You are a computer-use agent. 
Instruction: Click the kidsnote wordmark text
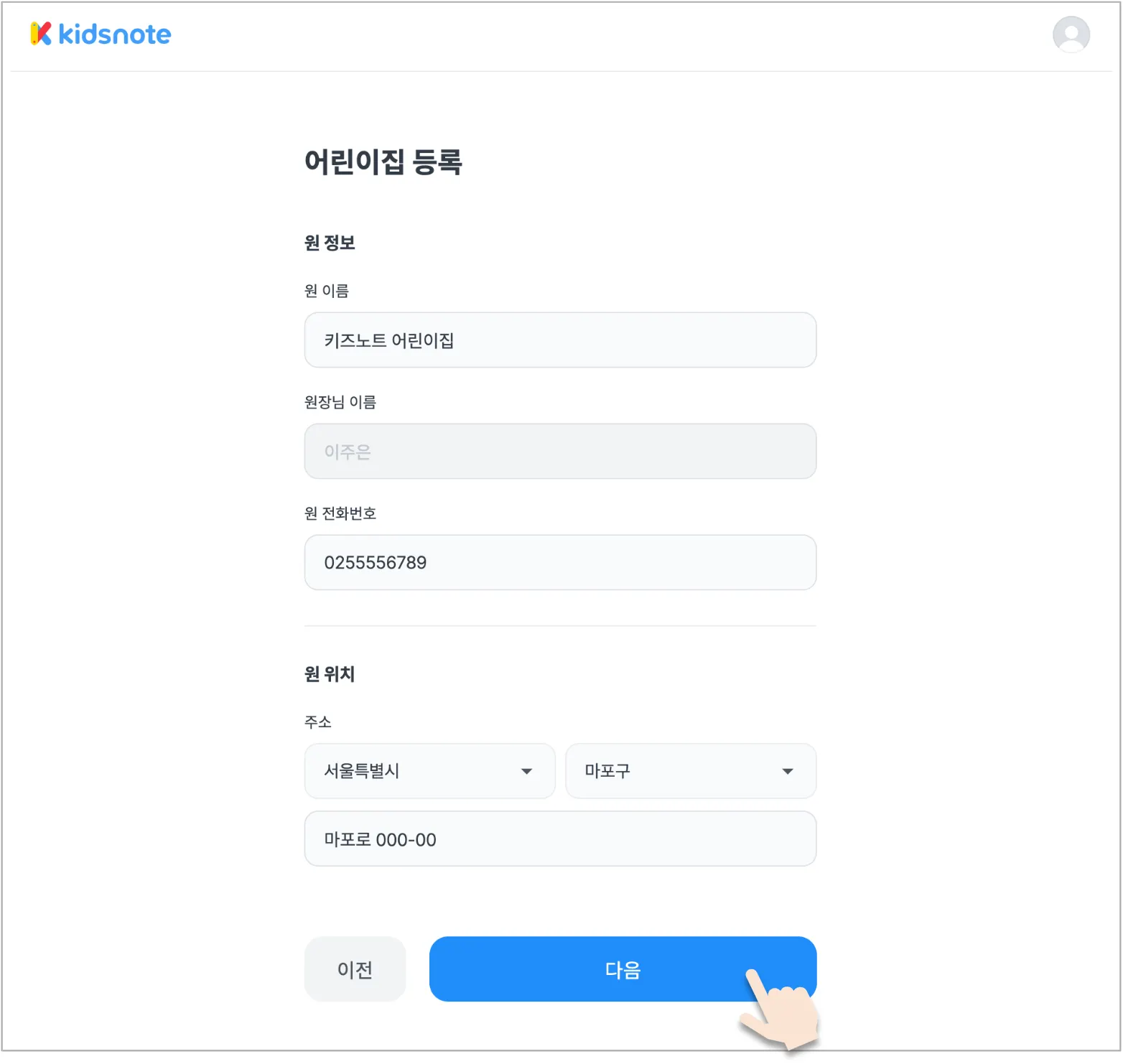[x=114, y=34]
